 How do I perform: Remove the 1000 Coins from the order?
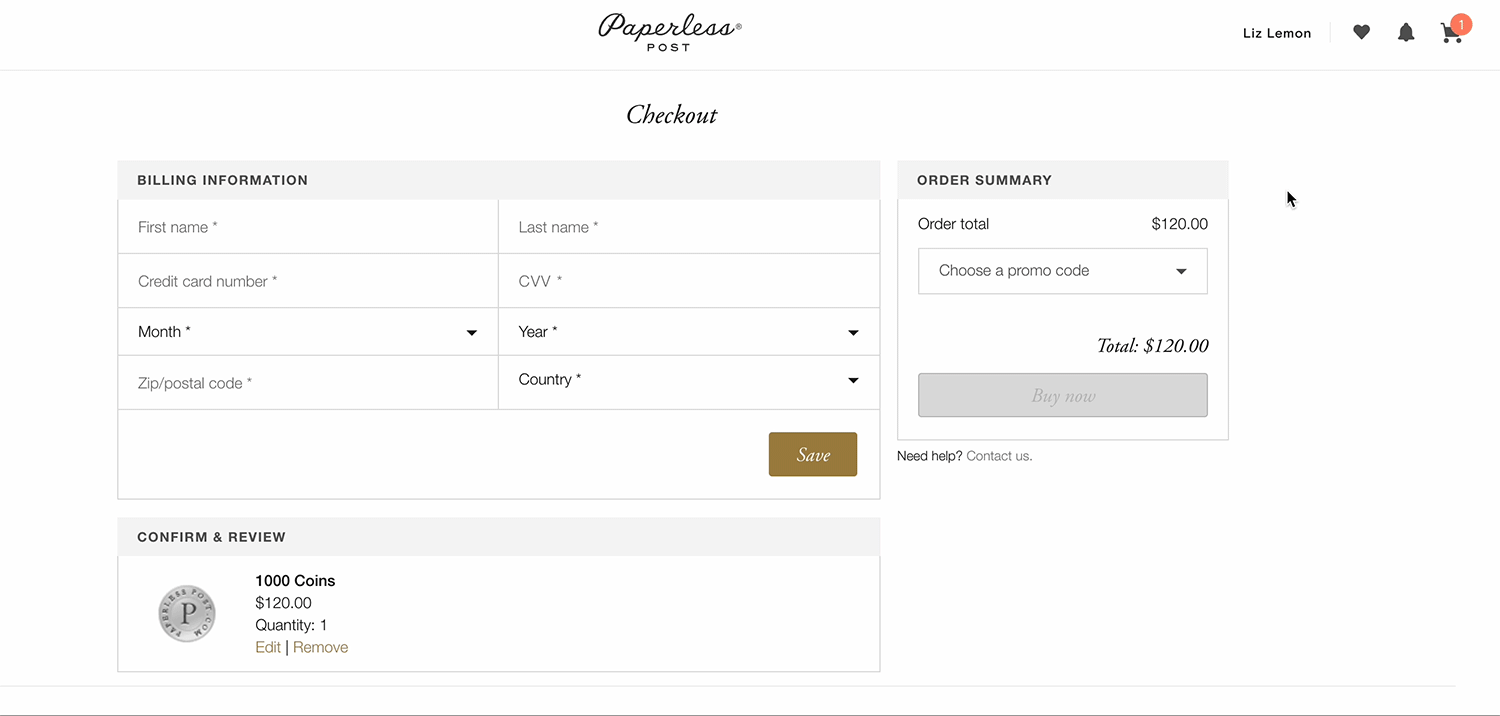click(320, 647)
